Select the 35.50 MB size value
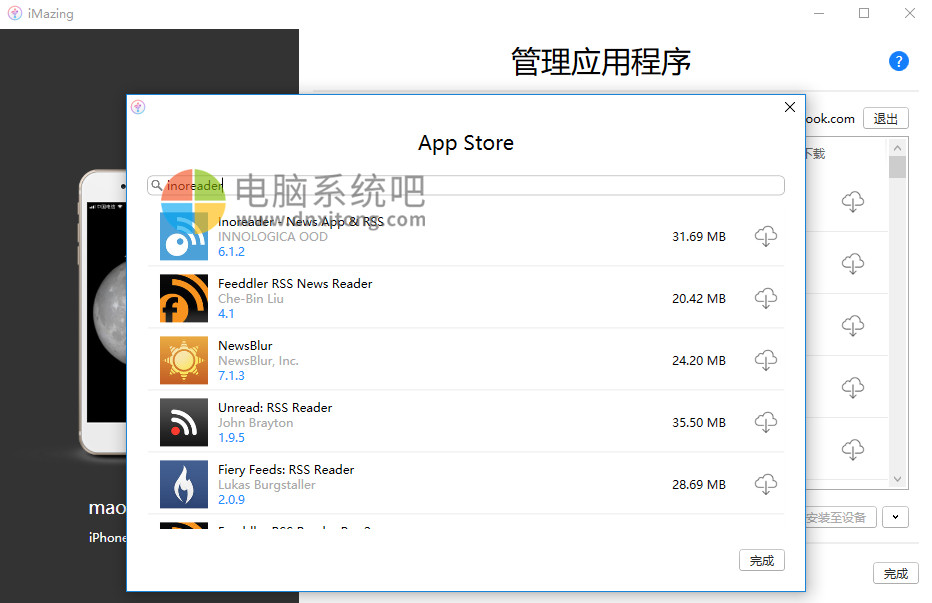This screenshot has height=603, width=932. 698,422
